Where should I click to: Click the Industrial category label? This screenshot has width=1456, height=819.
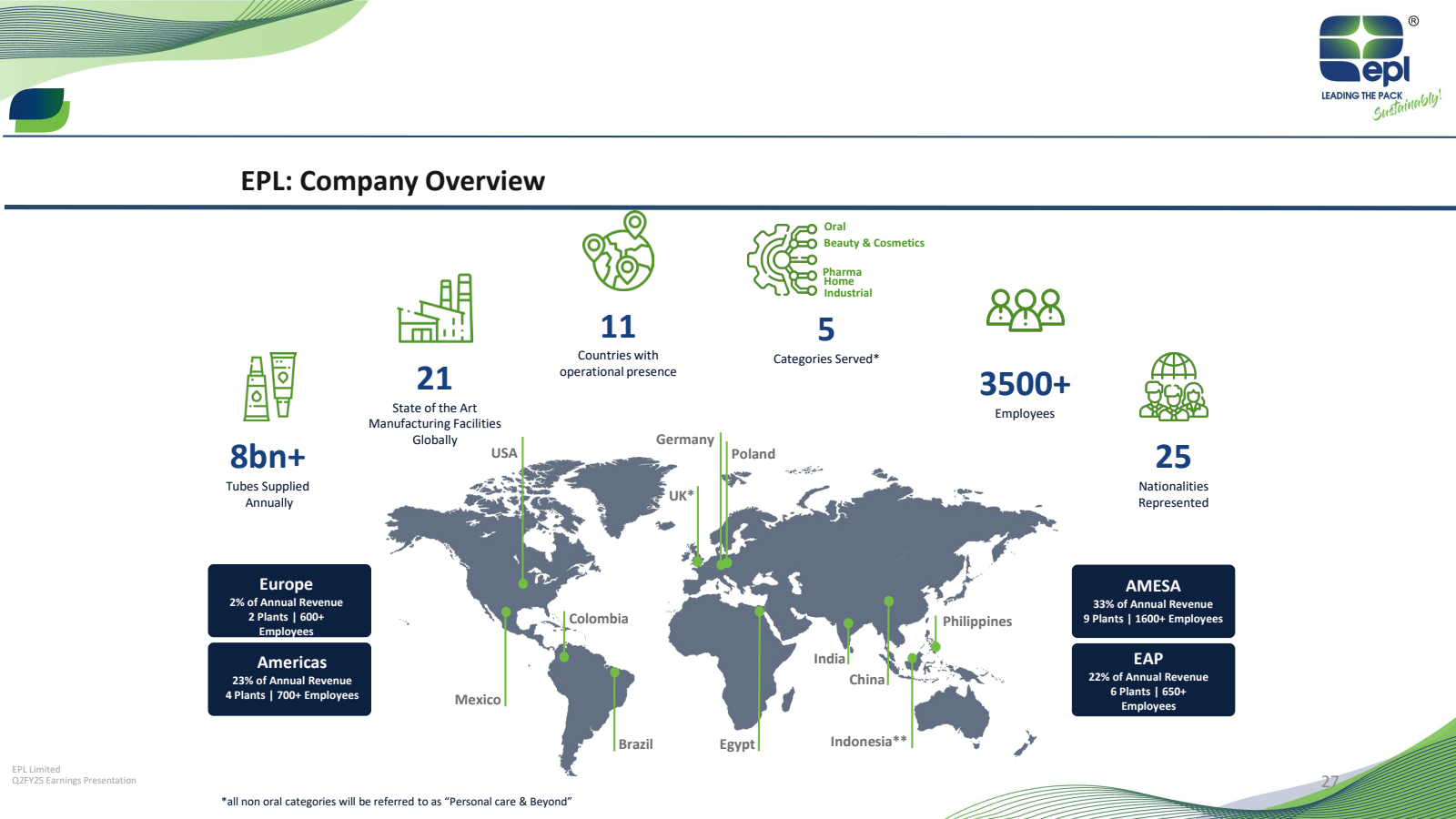tap(848, 293)
